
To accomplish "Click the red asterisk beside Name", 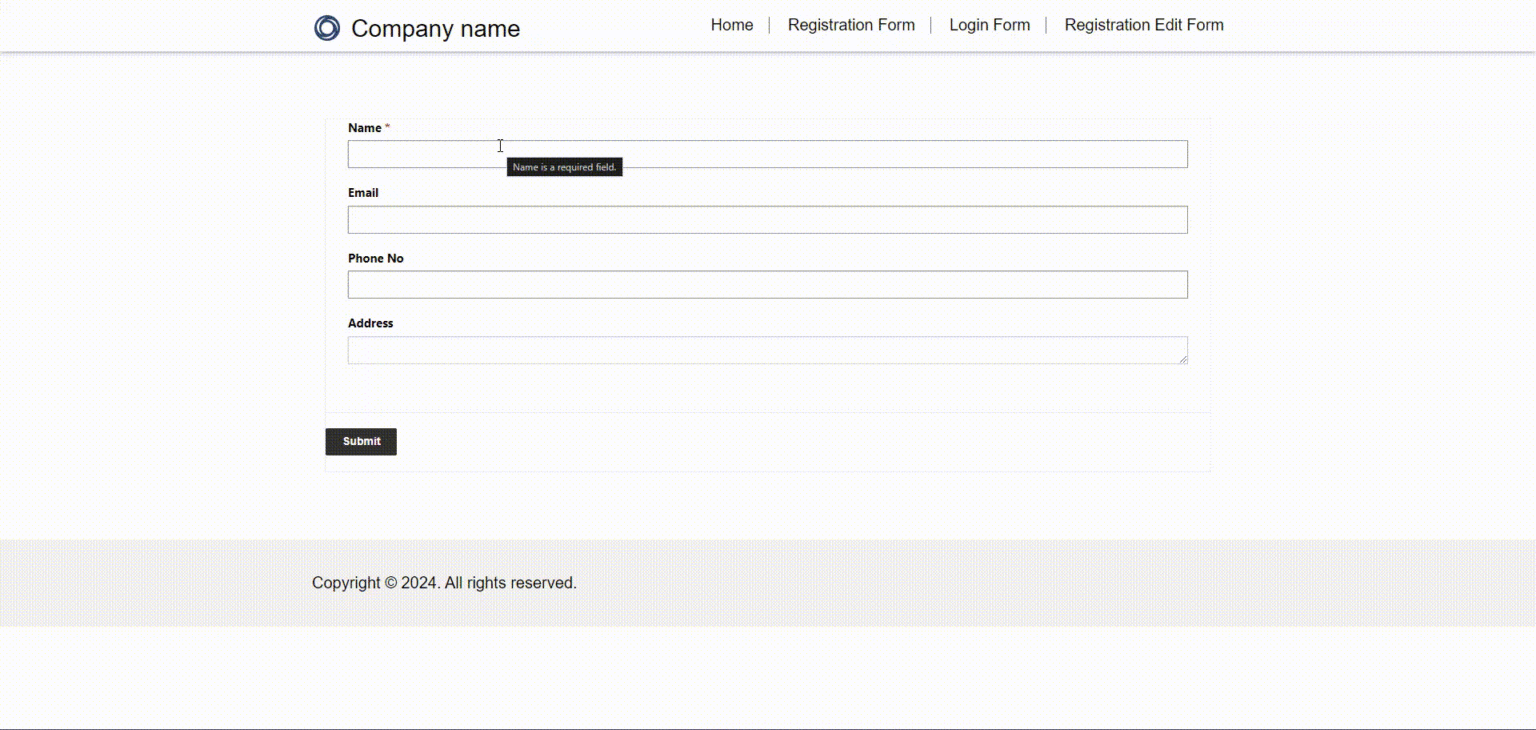I will tap(385, 127).
